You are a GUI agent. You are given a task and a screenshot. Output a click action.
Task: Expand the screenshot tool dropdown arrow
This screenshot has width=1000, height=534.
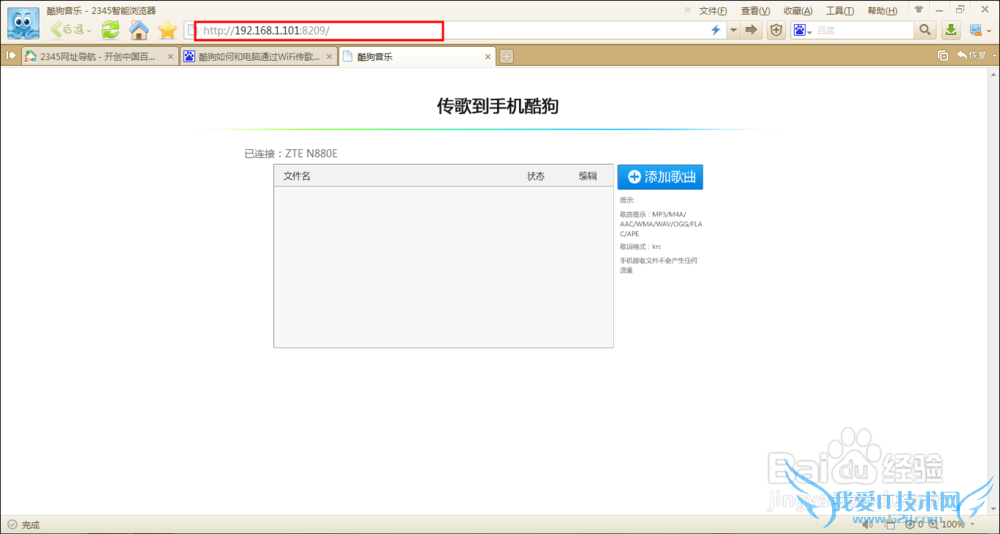tap(990, 30)
